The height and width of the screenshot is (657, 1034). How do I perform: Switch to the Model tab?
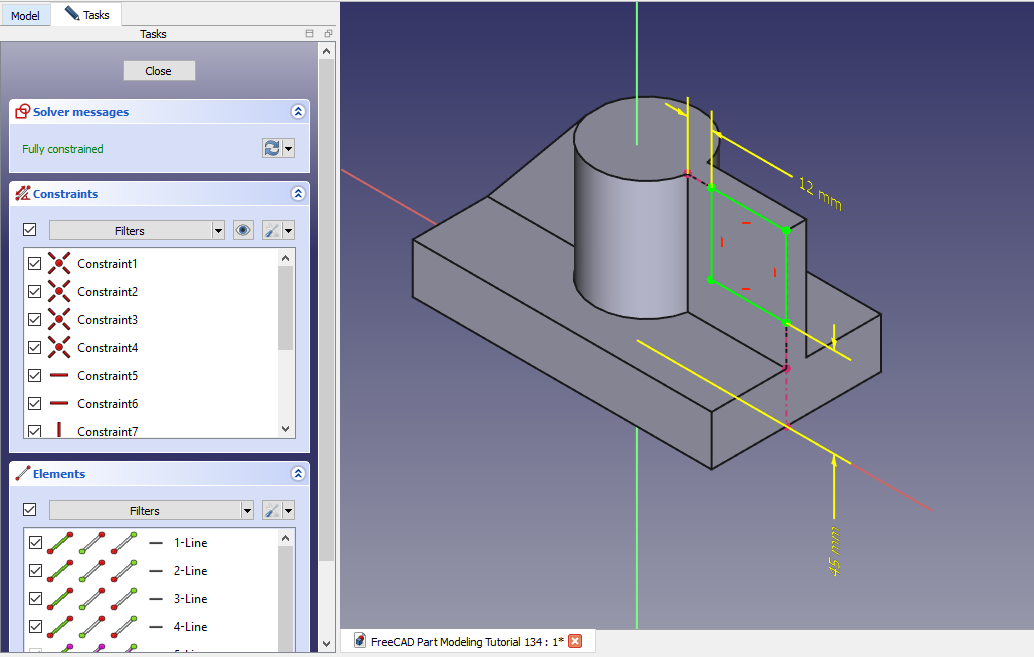[25, 15]
